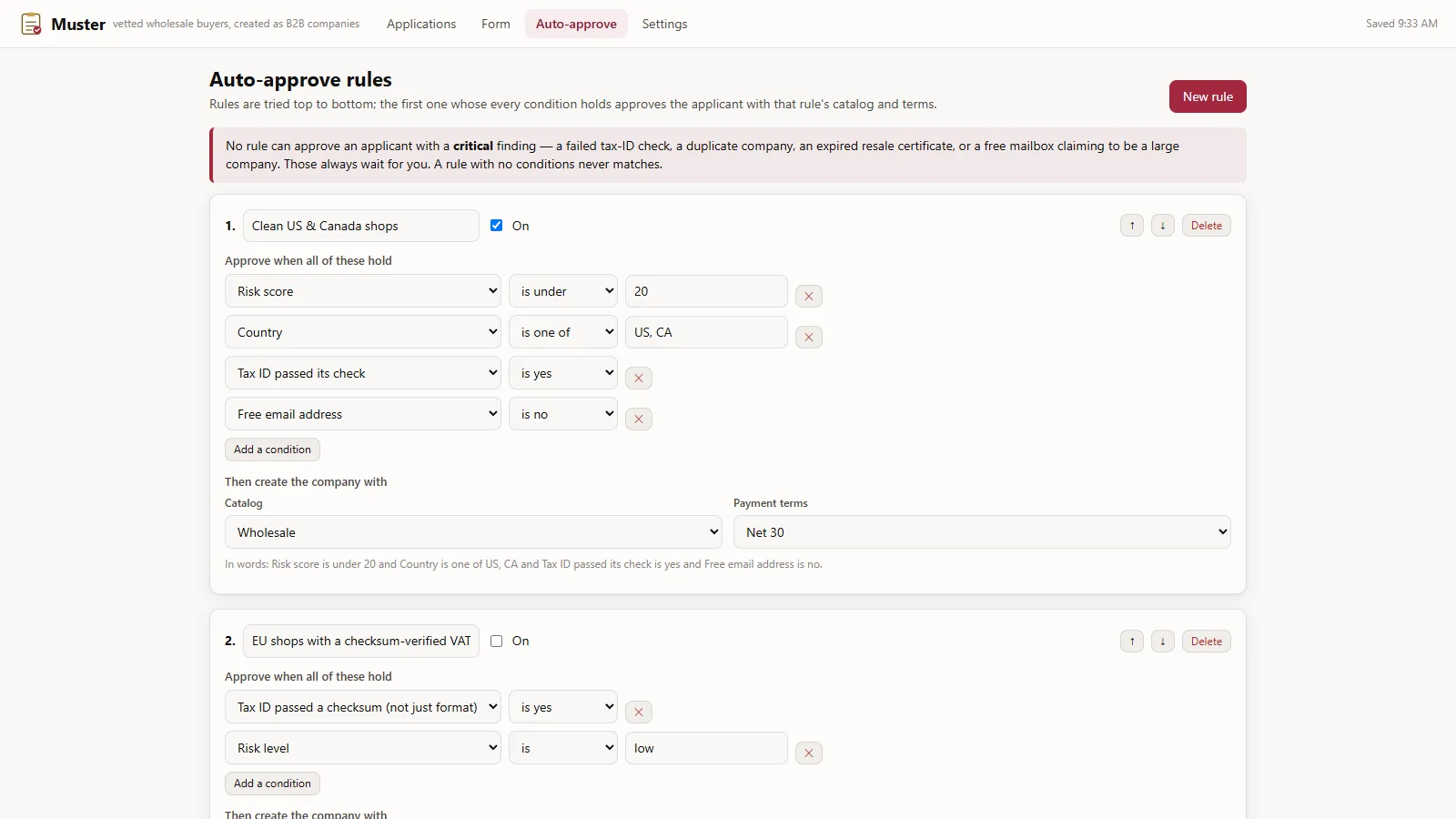Select the Auto-approve tab
The width and height of the screenshot is (1456, 819).
[576, 24]
